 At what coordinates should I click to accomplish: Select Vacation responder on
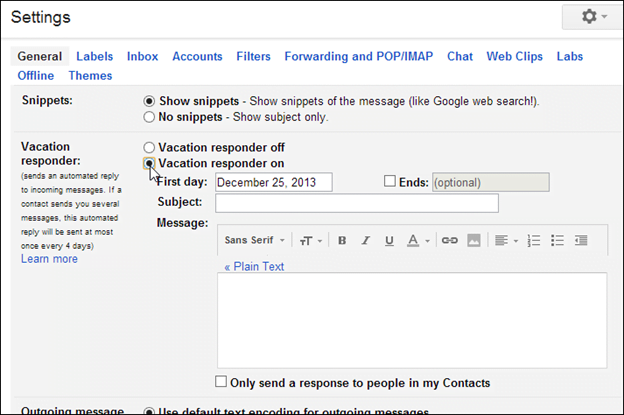(149, 164)
